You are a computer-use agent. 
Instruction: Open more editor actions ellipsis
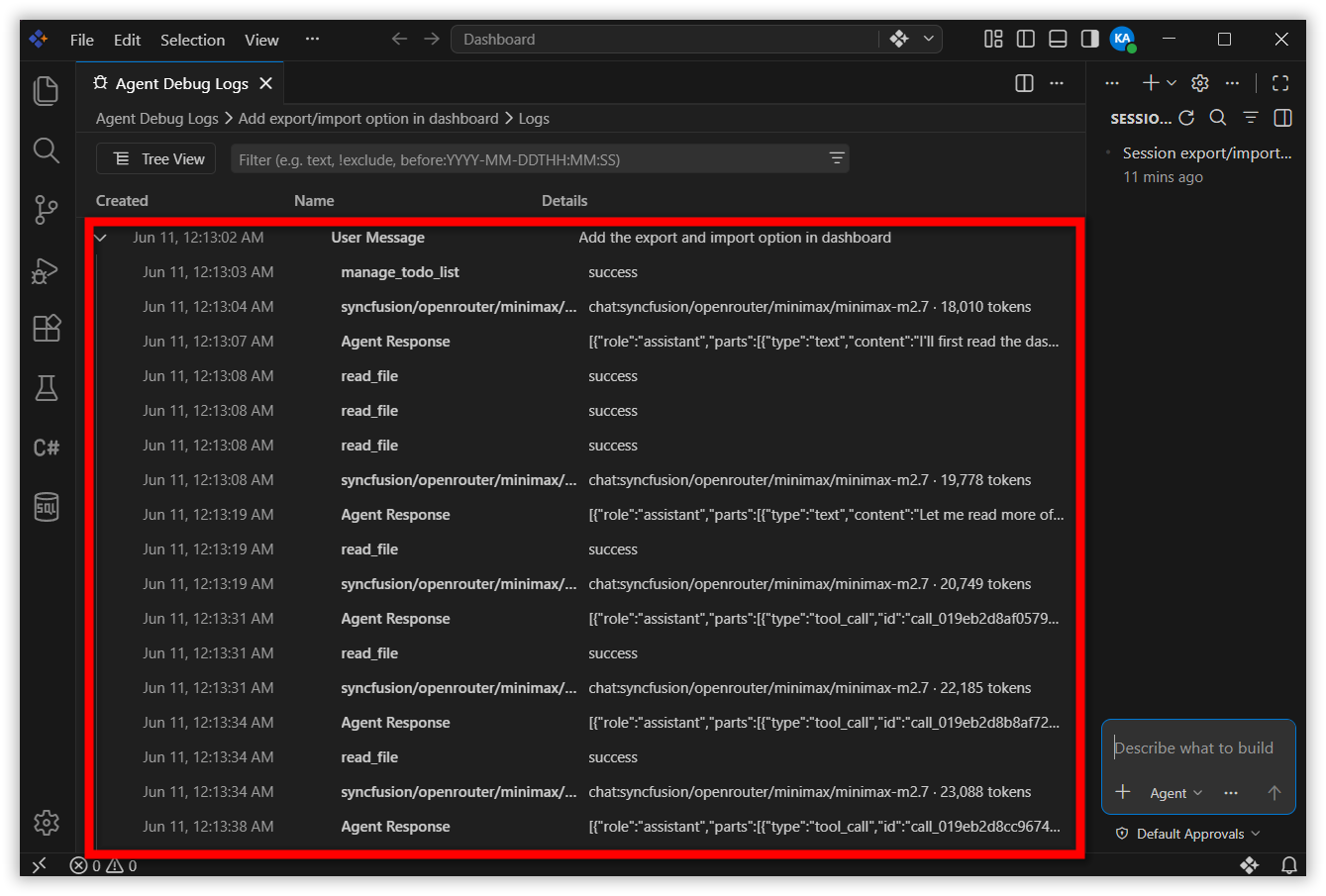[x=1057, y=83]
